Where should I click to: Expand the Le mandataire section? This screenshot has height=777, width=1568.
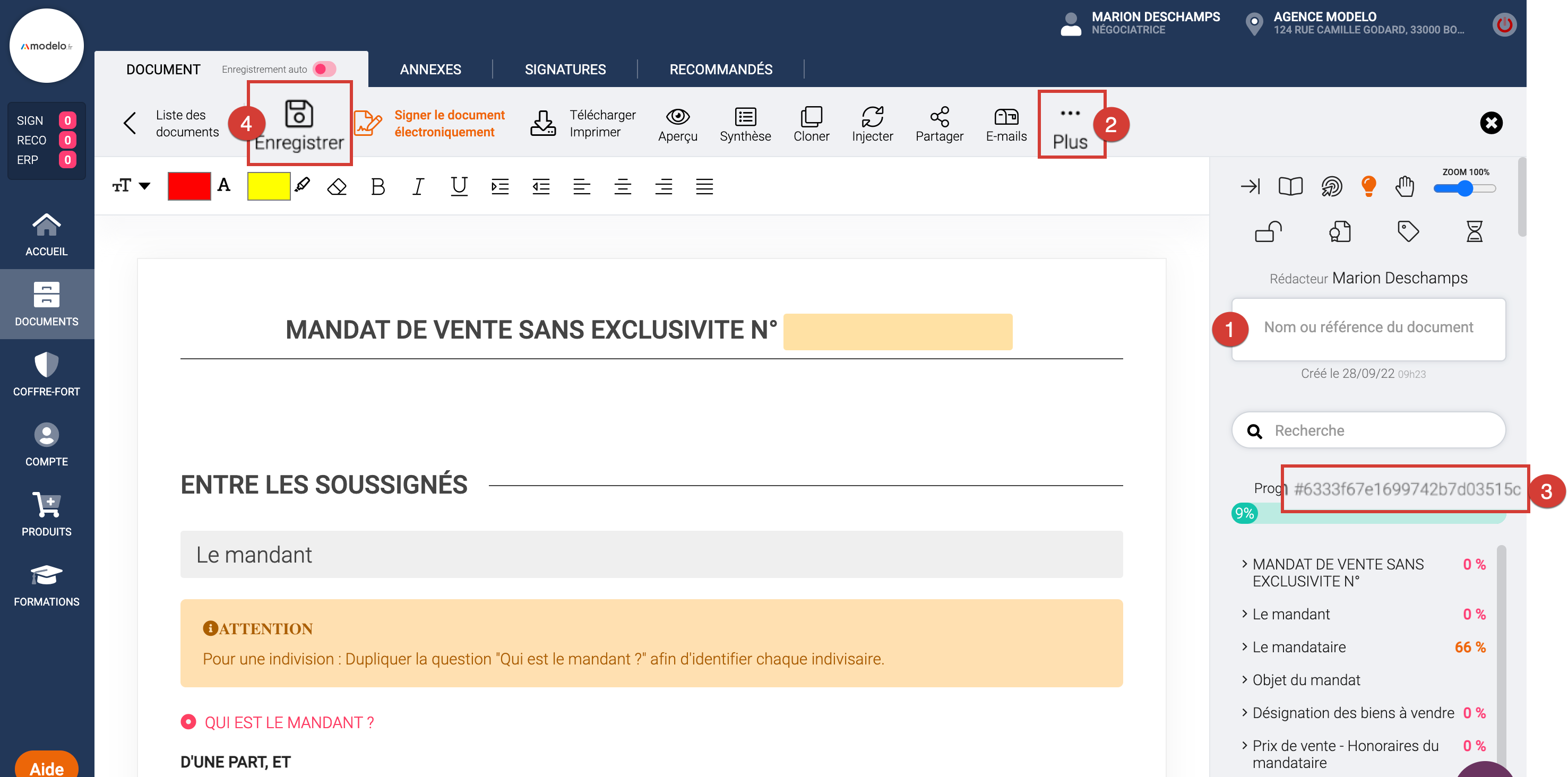coord(1298,647)
